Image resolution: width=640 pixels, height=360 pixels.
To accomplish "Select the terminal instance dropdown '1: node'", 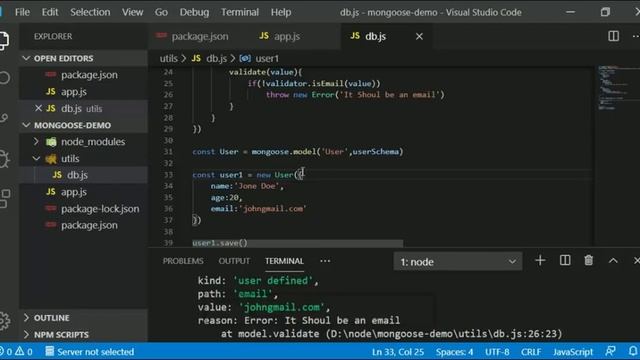I will point(458,262).
